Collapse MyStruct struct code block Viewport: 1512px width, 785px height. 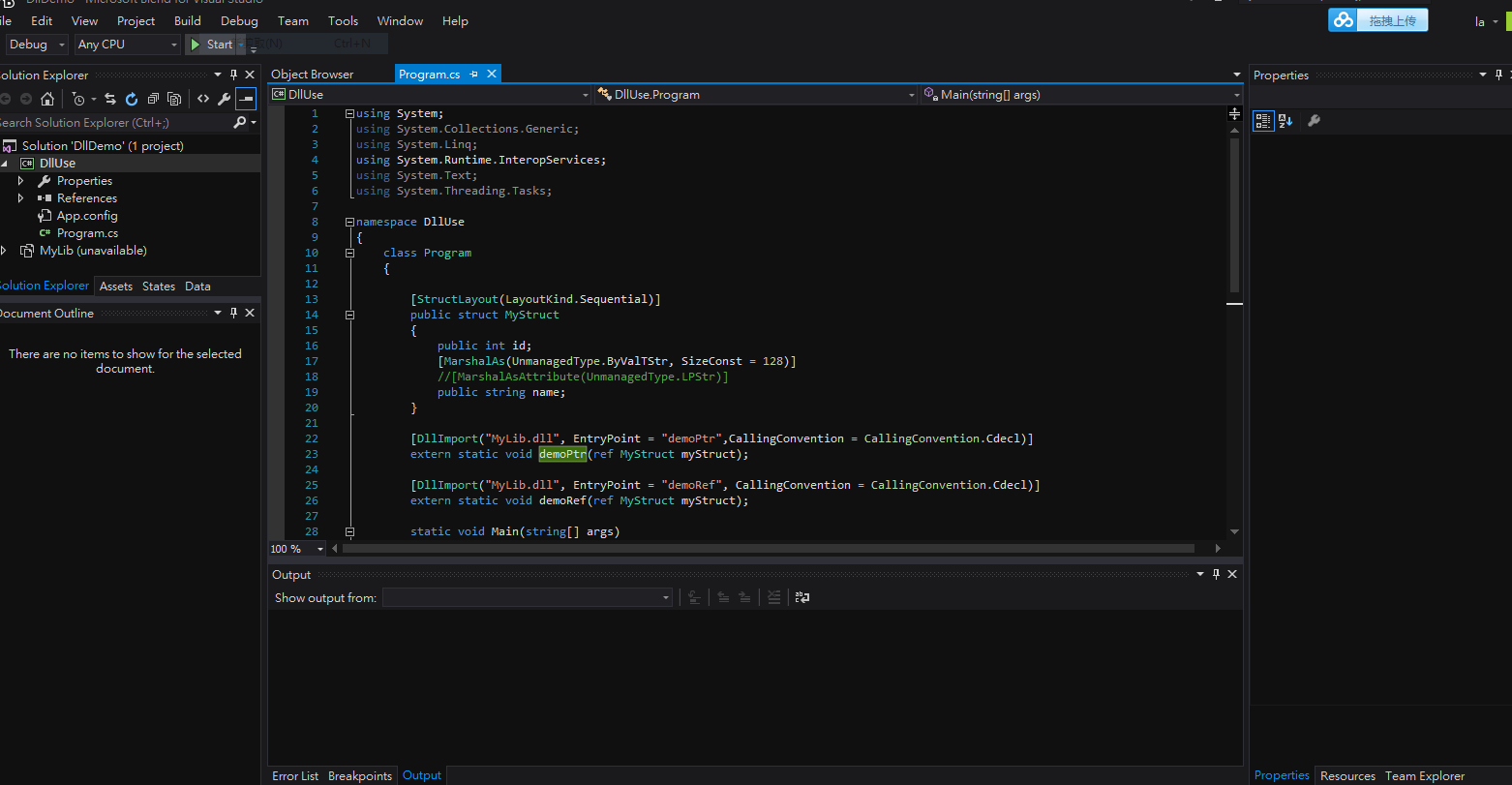coord(349,315)
